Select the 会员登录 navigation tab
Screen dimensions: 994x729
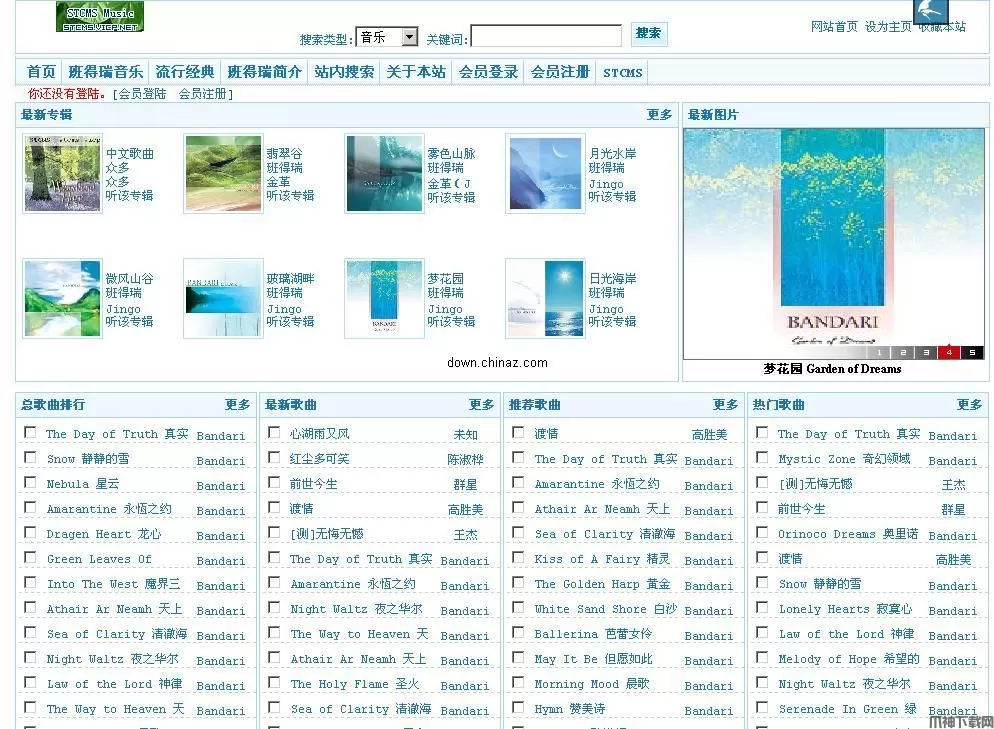pos(487,71)
